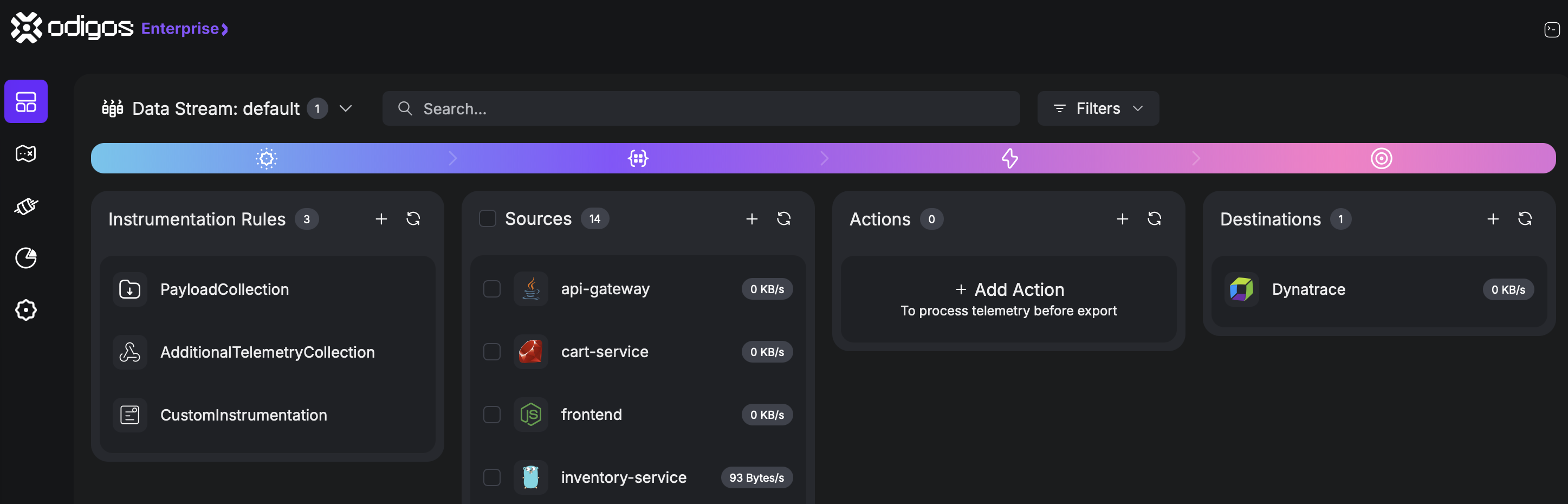Open the cart-service source
The image size is (1568, 504).
(x=638, y=352)
